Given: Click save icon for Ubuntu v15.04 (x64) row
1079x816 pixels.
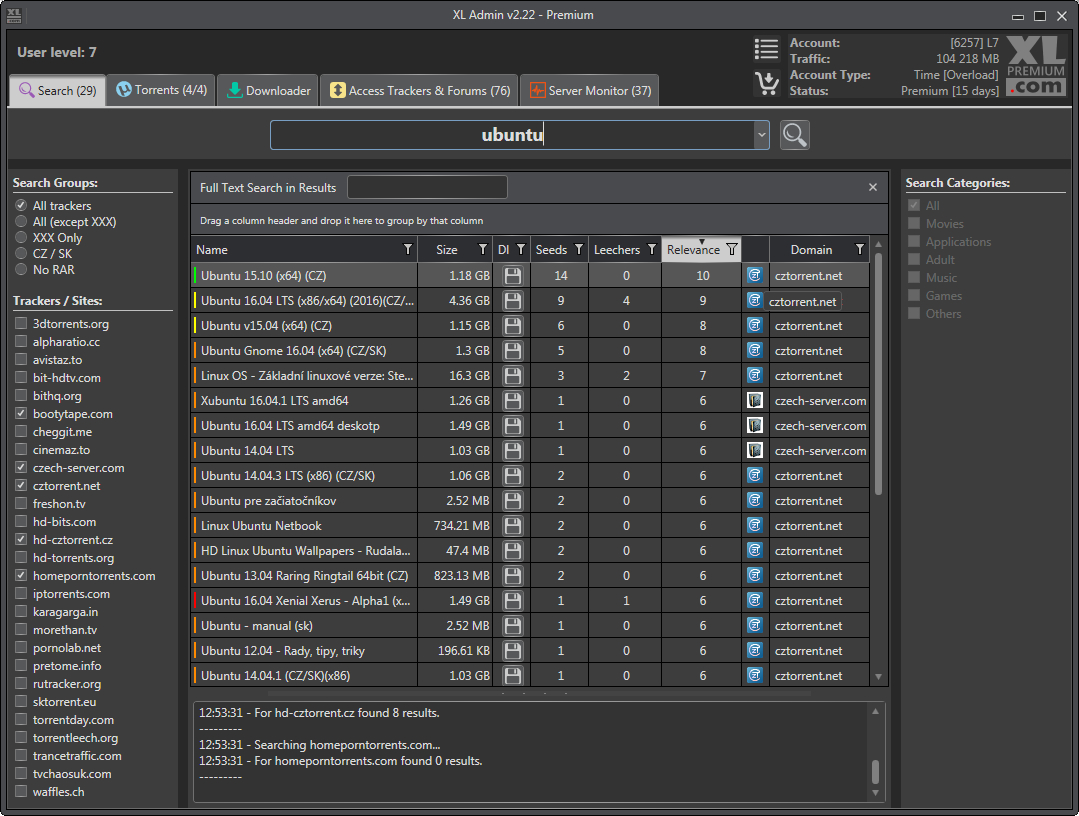Looking at the screenshot, I should tap(512, 325).
